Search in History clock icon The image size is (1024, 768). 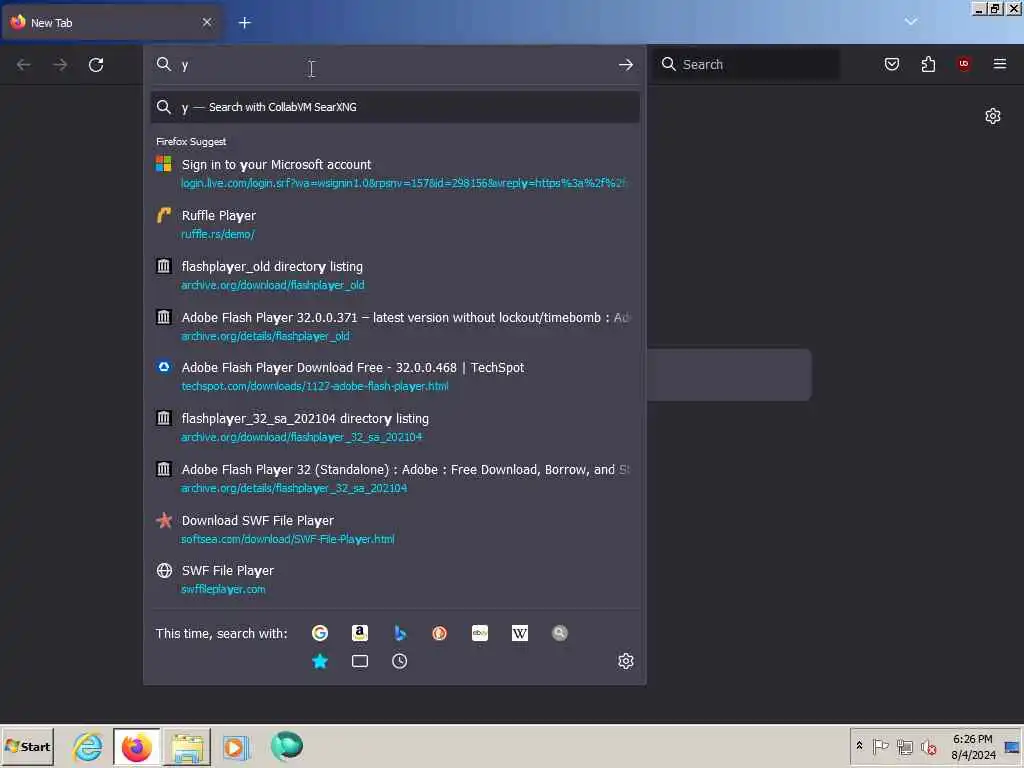coord(400,661)
